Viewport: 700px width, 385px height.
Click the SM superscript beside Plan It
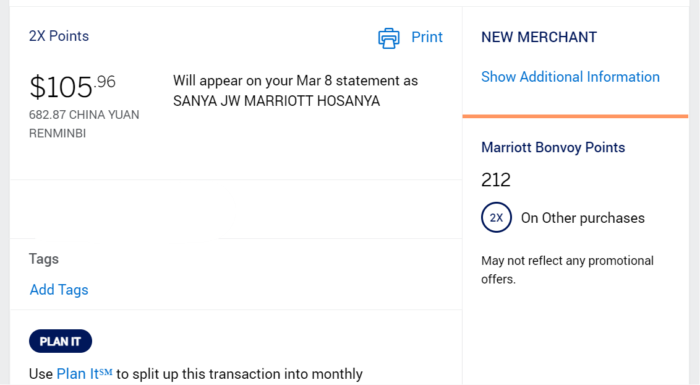tap(105, 371)
